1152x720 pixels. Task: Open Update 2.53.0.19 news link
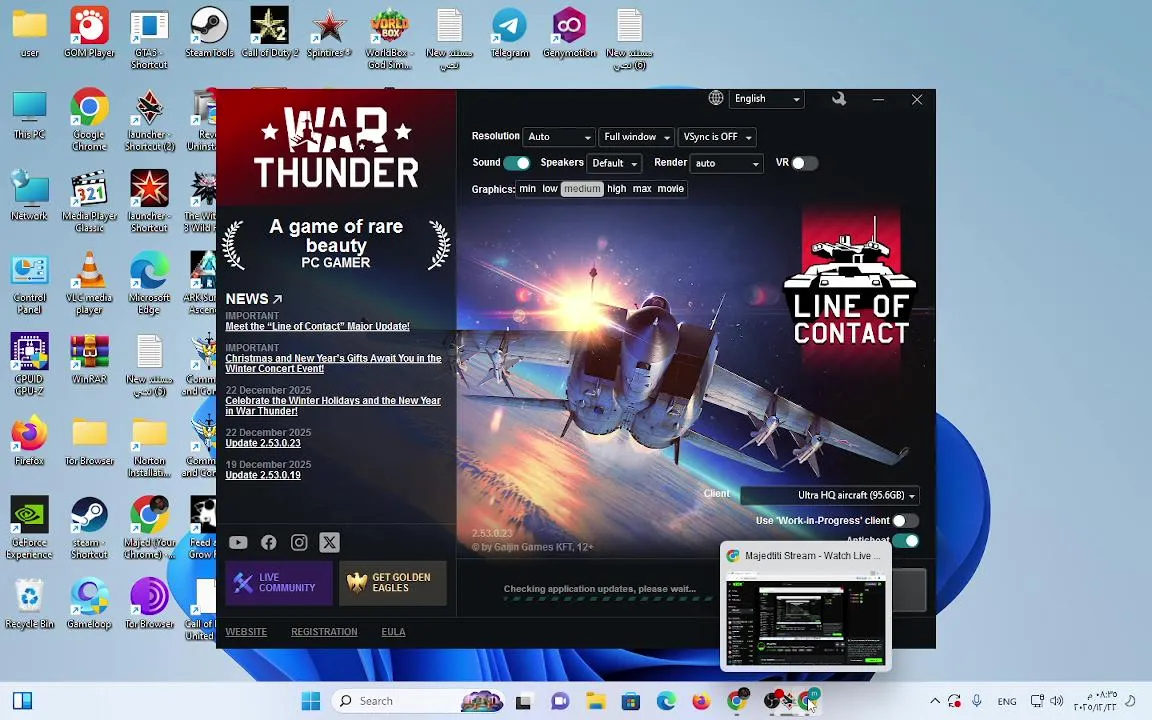pyautogui.click(x=262, y=475)
